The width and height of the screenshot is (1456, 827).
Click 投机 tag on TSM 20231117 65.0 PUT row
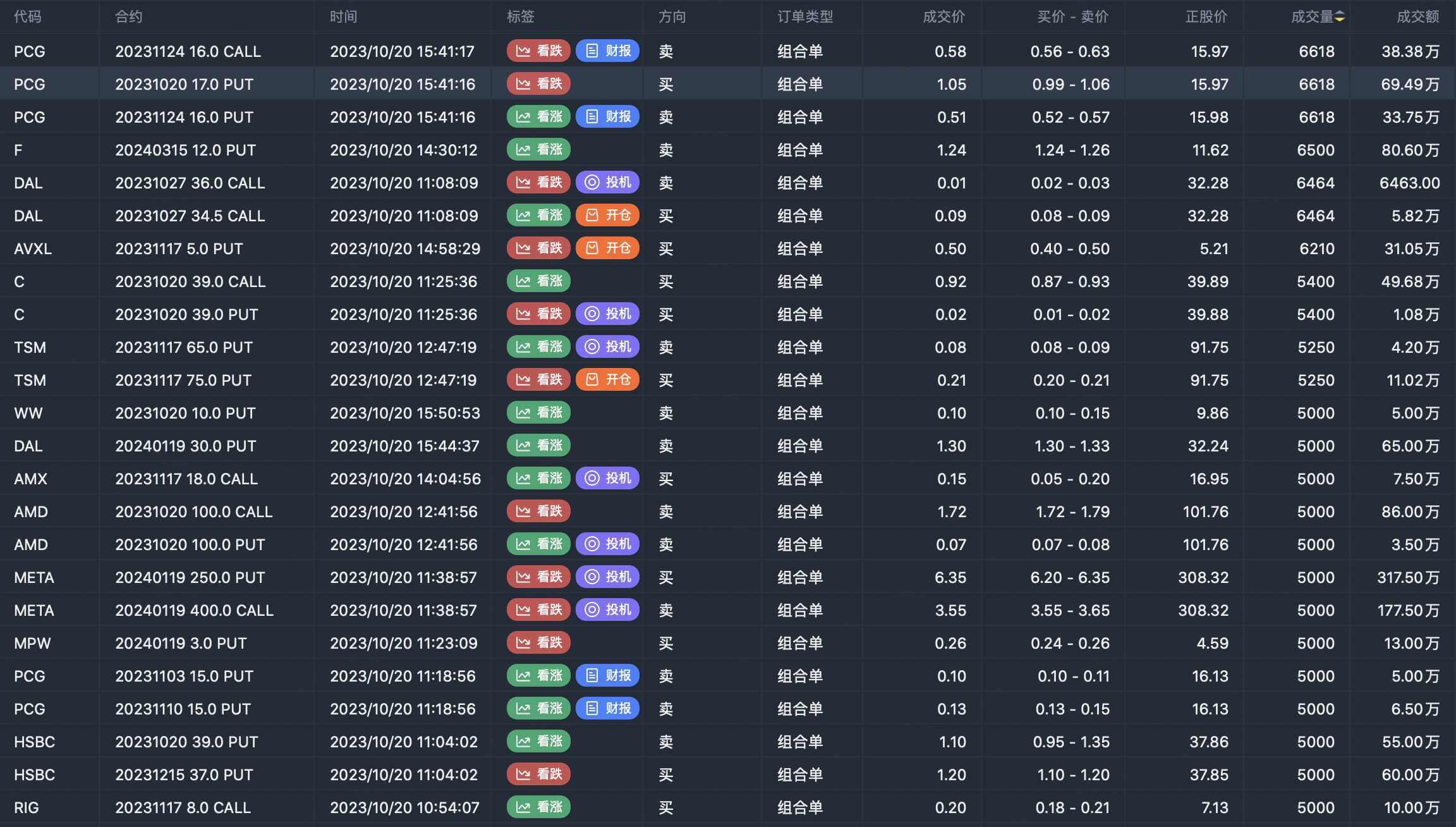tap(607, 347)
